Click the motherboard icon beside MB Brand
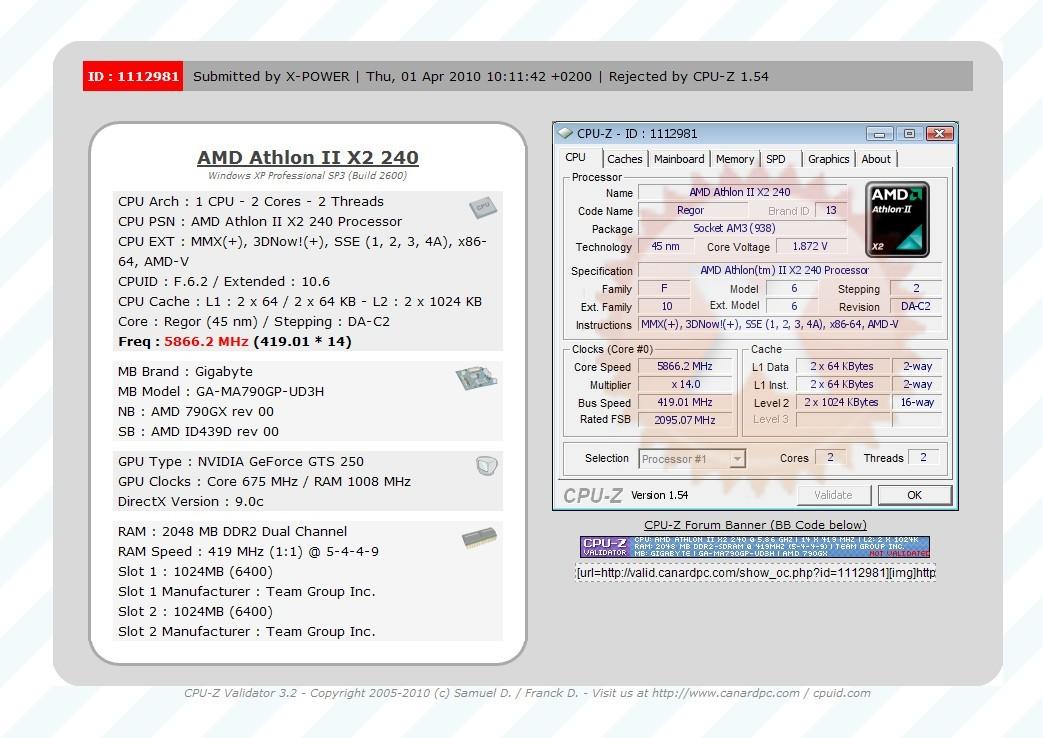 [x=476, y=378]
